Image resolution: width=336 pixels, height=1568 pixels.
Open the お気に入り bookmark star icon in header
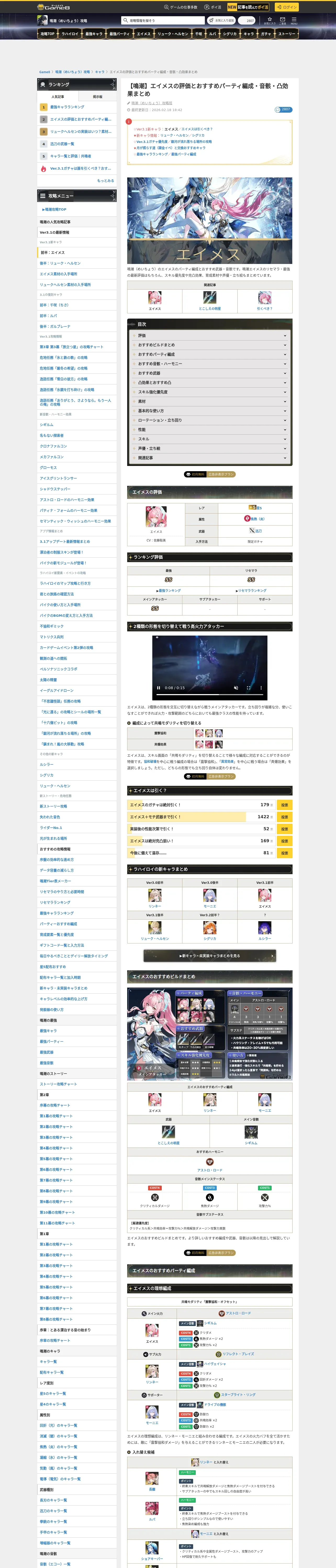click(x=270, y=20)
